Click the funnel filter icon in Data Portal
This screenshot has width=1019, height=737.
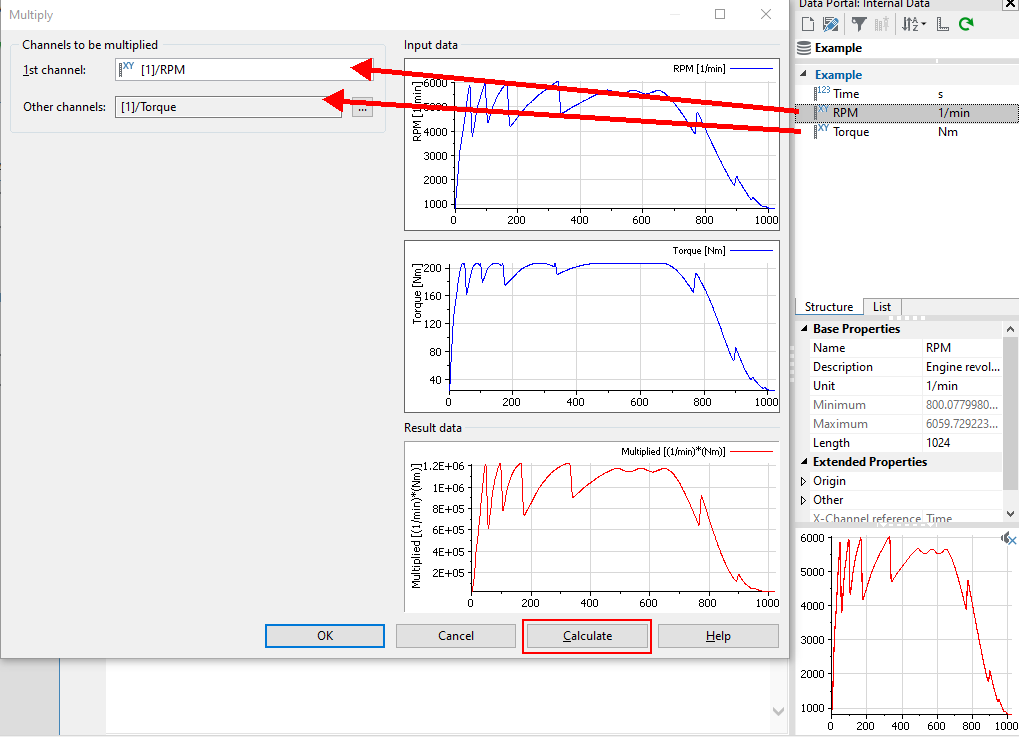point(859,24)
